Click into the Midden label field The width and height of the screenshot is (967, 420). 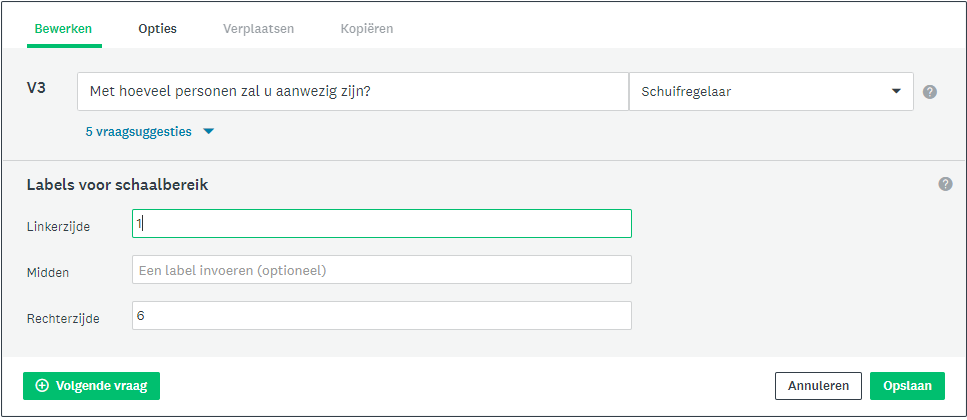point(382,270)
